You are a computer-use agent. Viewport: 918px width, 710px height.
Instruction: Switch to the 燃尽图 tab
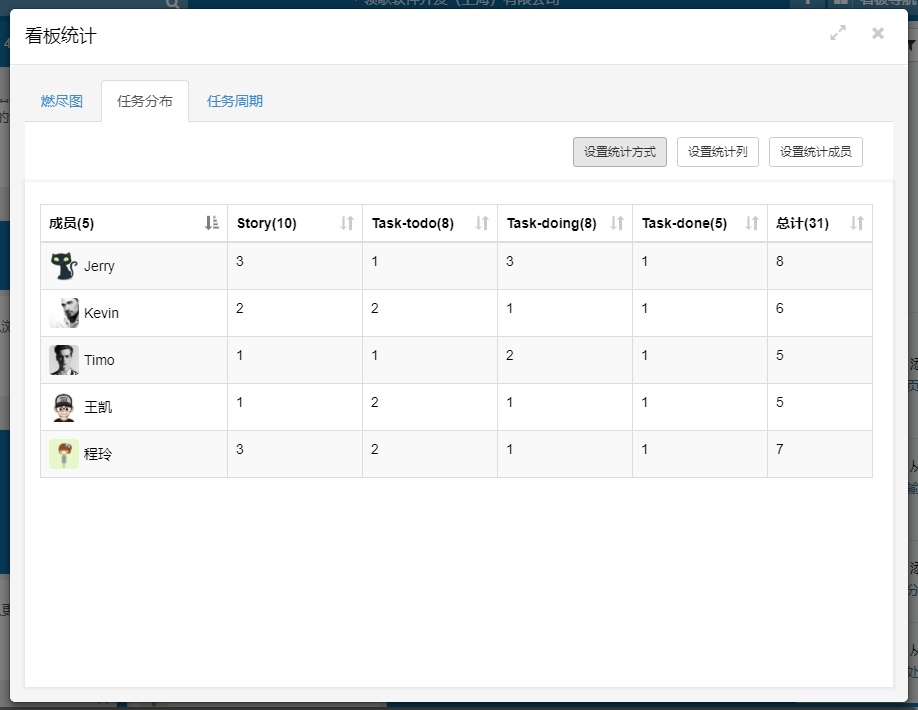62,101
